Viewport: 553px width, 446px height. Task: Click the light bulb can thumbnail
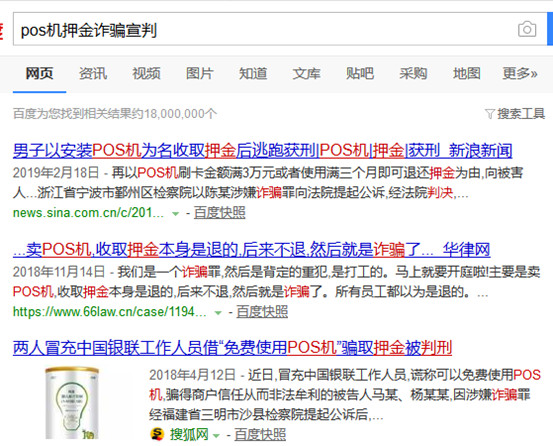pyautogui.click(x=72, y=403)
